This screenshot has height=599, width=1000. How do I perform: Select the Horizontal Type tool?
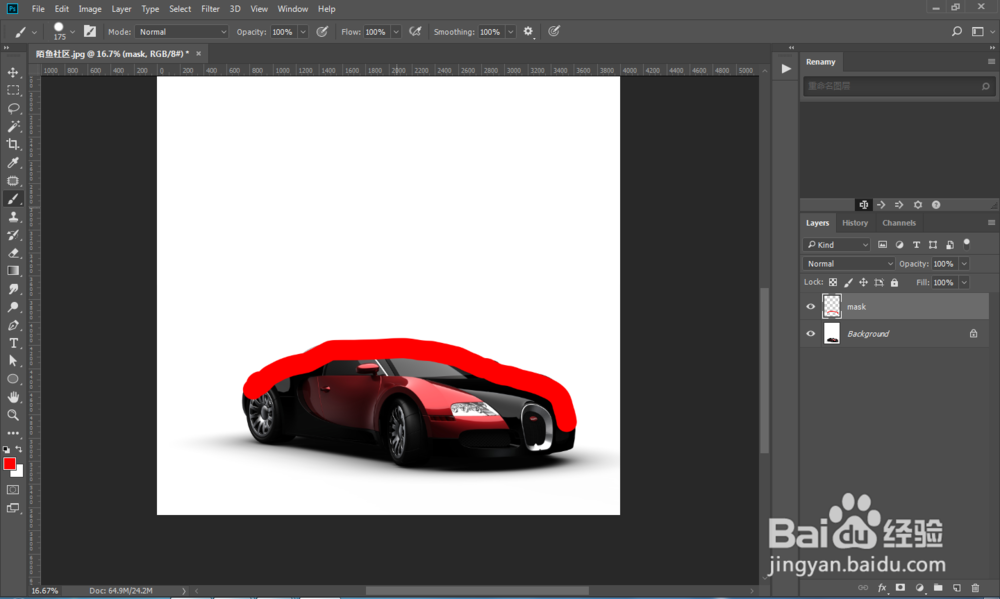click(x=14, y=343)
